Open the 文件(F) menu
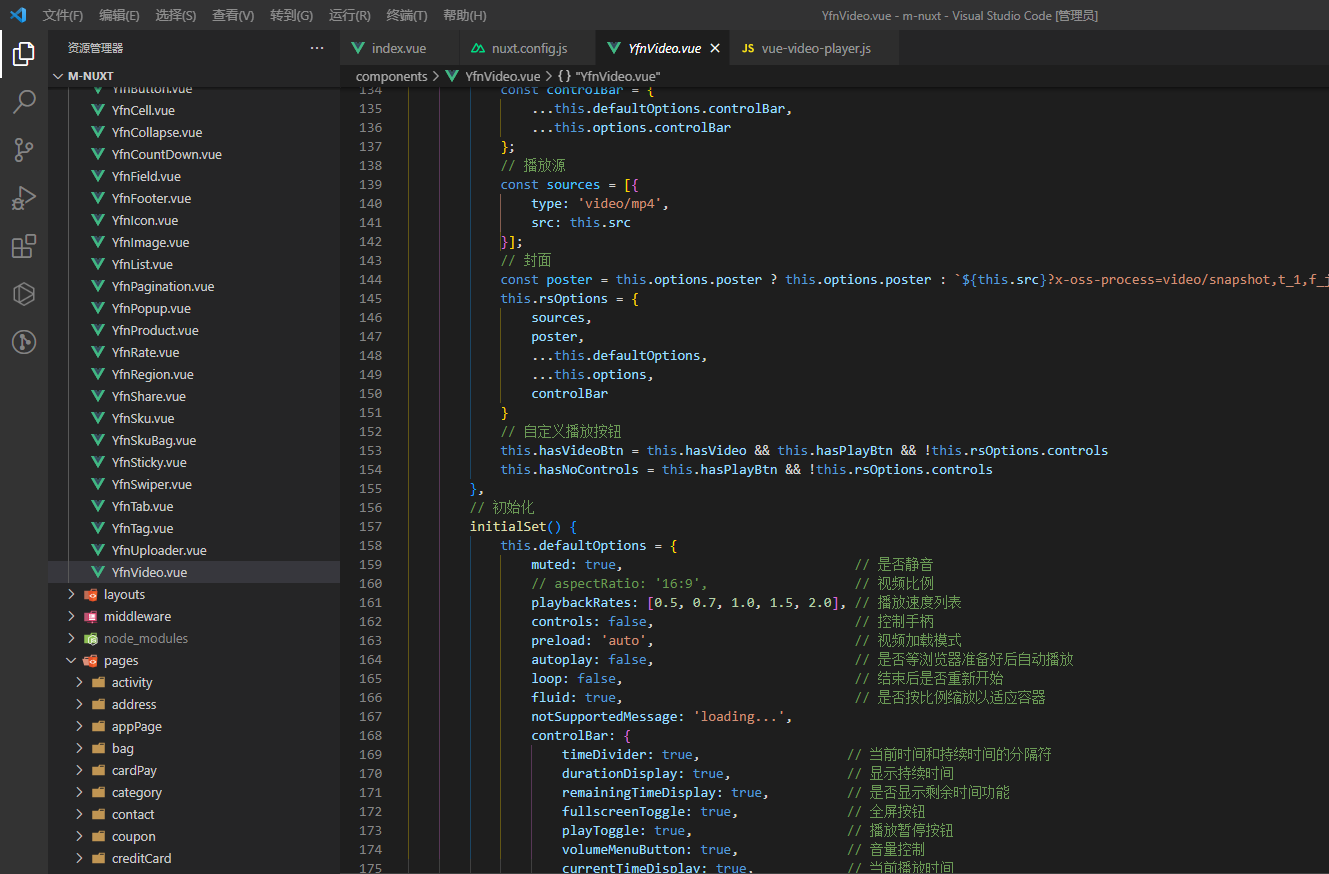The image size is (1329, 874). tap(63, 15)
